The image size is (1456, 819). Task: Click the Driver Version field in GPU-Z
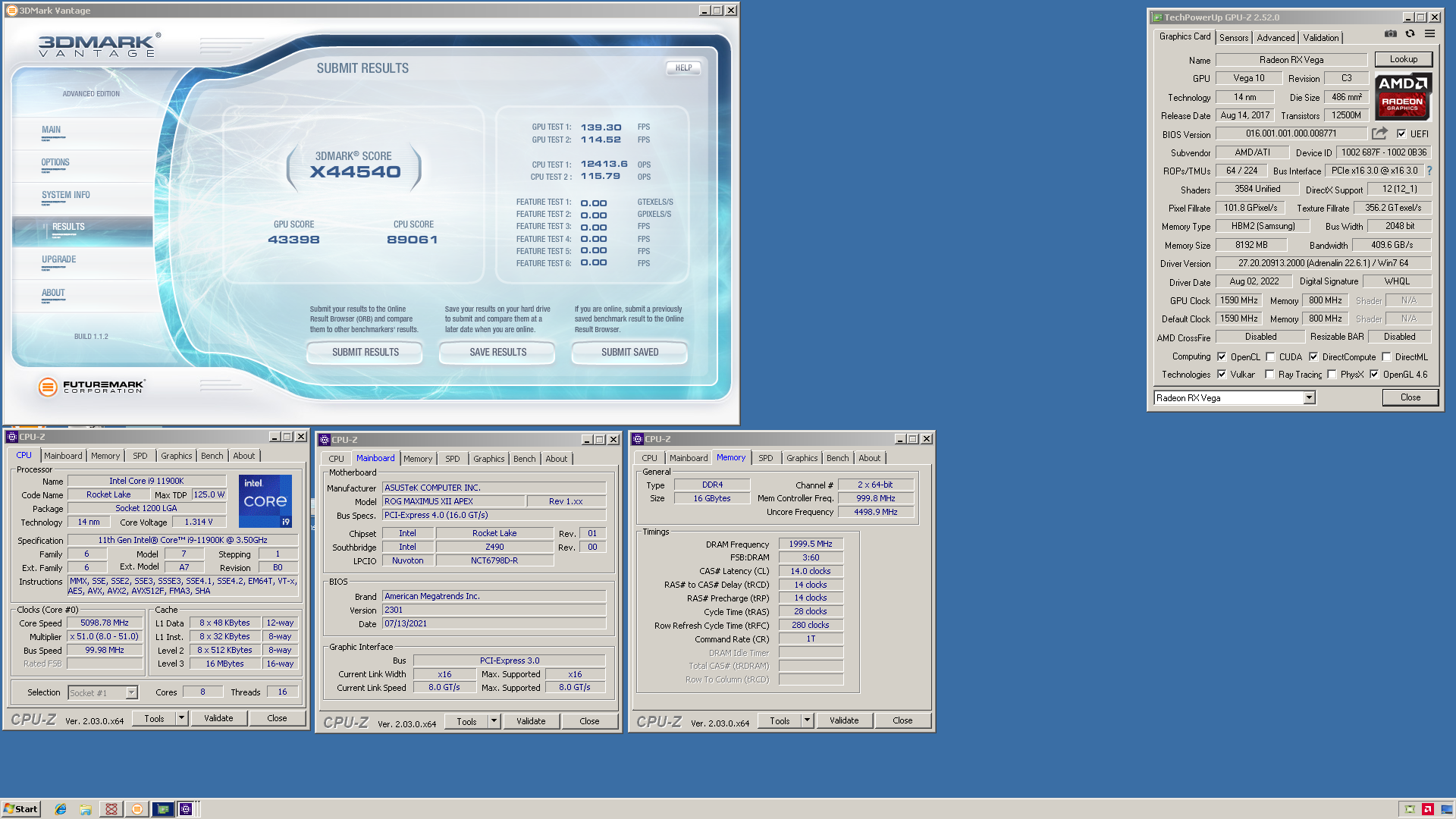pyautogui.click(x=1323, y=263)
